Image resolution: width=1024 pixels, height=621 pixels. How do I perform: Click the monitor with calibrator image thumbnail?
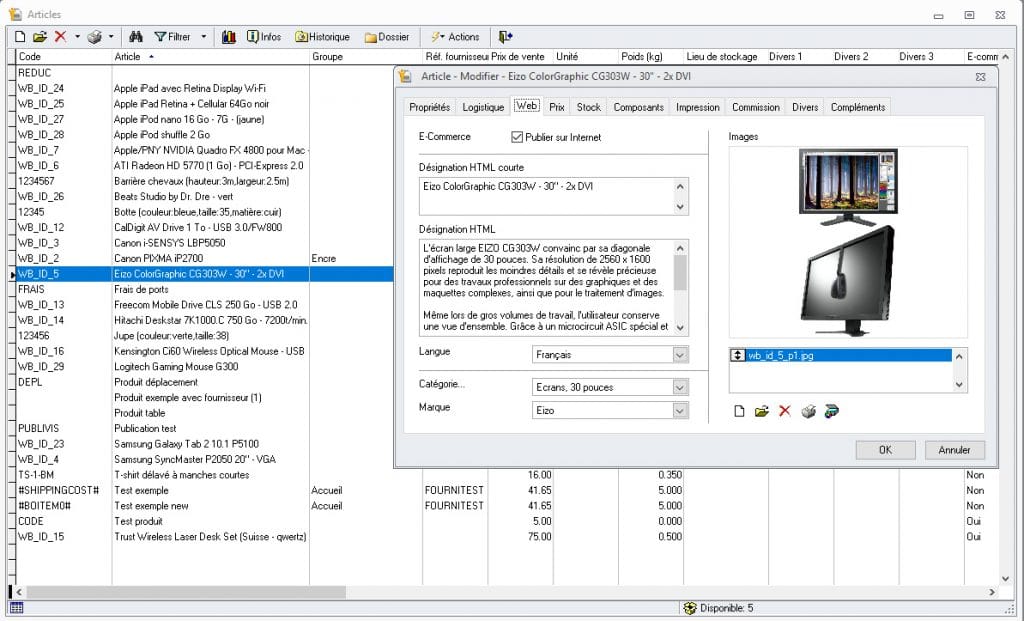coord(848,281)
